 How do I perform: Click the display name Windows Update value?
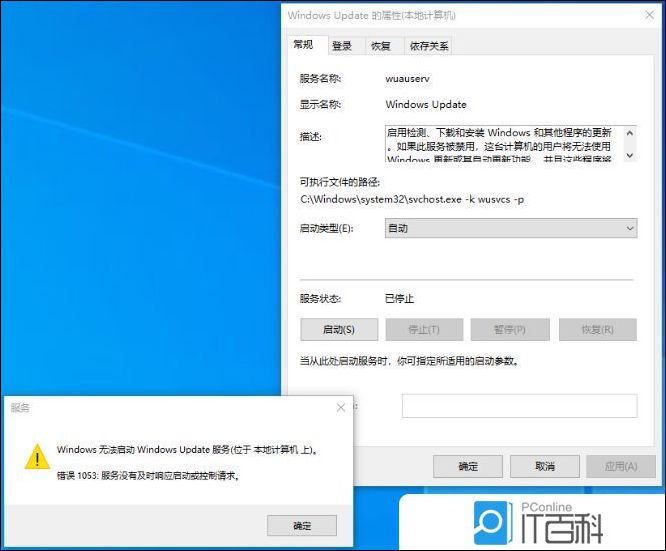426,105
